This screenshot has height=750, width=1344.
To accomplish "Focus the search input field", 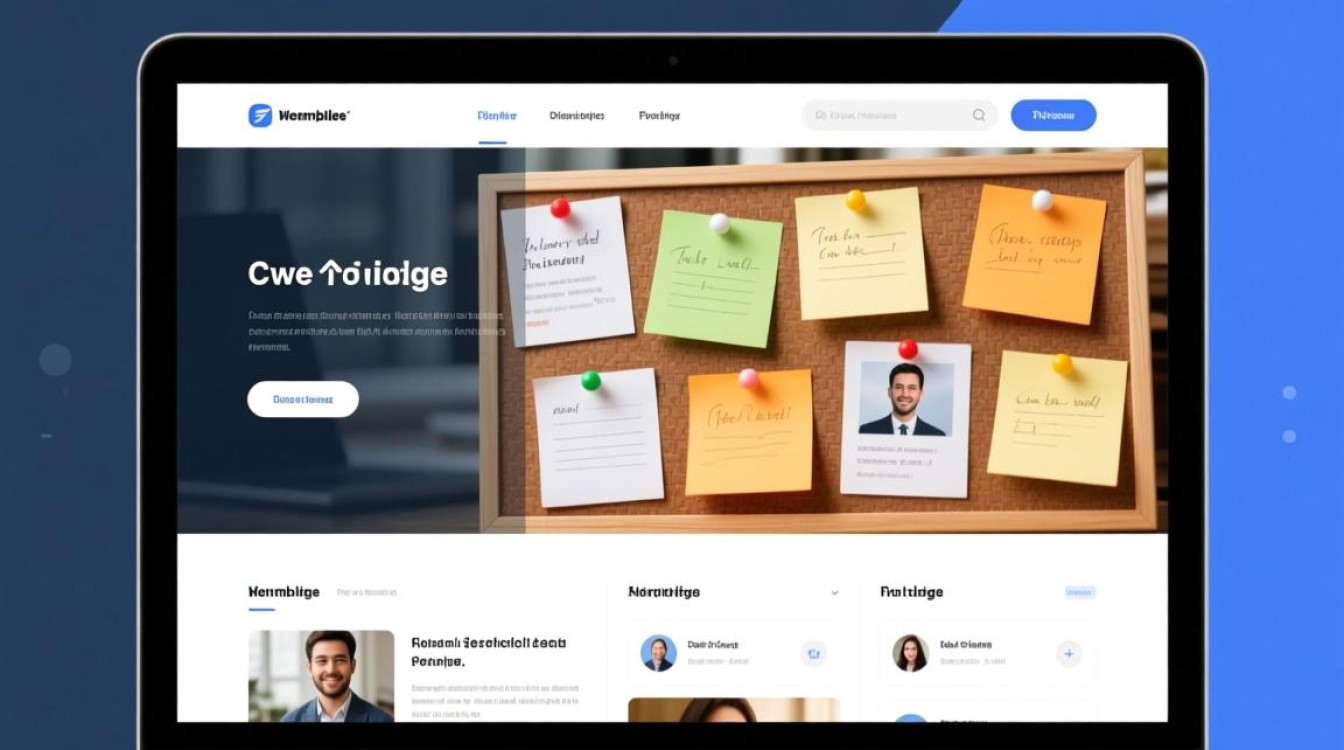I will point(890,116).
